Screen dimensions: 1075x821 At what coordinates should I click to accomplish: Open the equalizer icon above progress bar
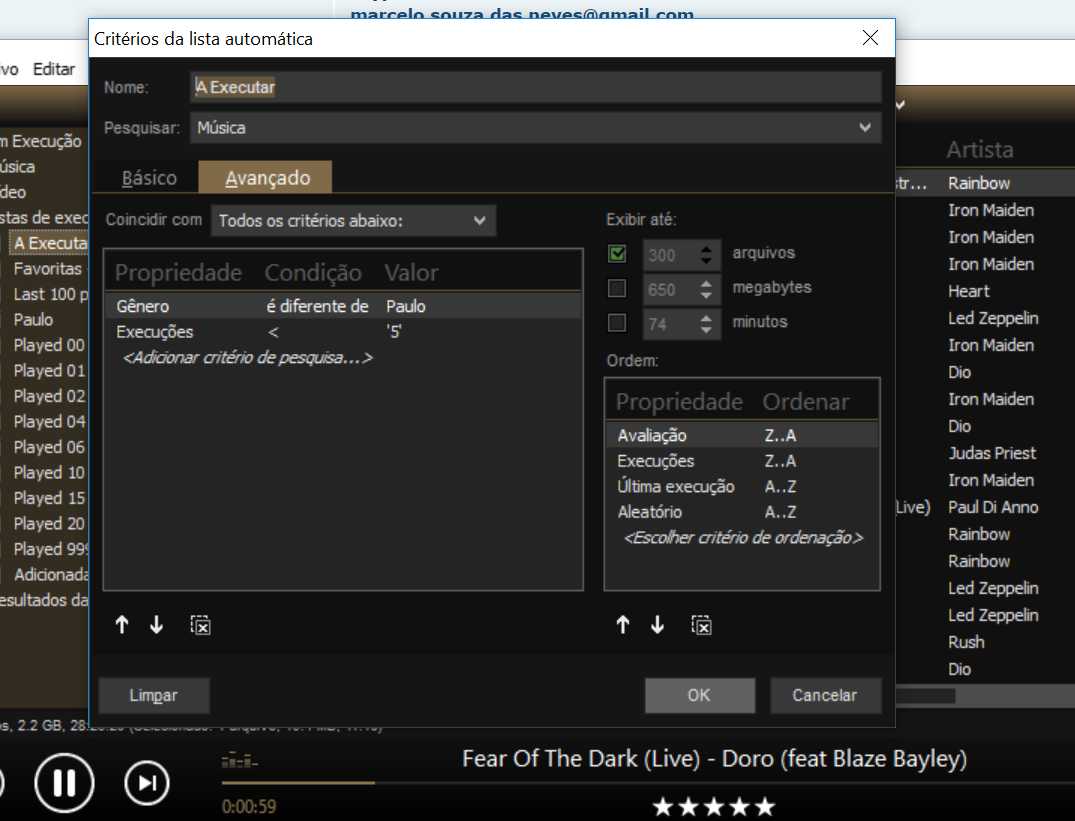pos(239,761)
